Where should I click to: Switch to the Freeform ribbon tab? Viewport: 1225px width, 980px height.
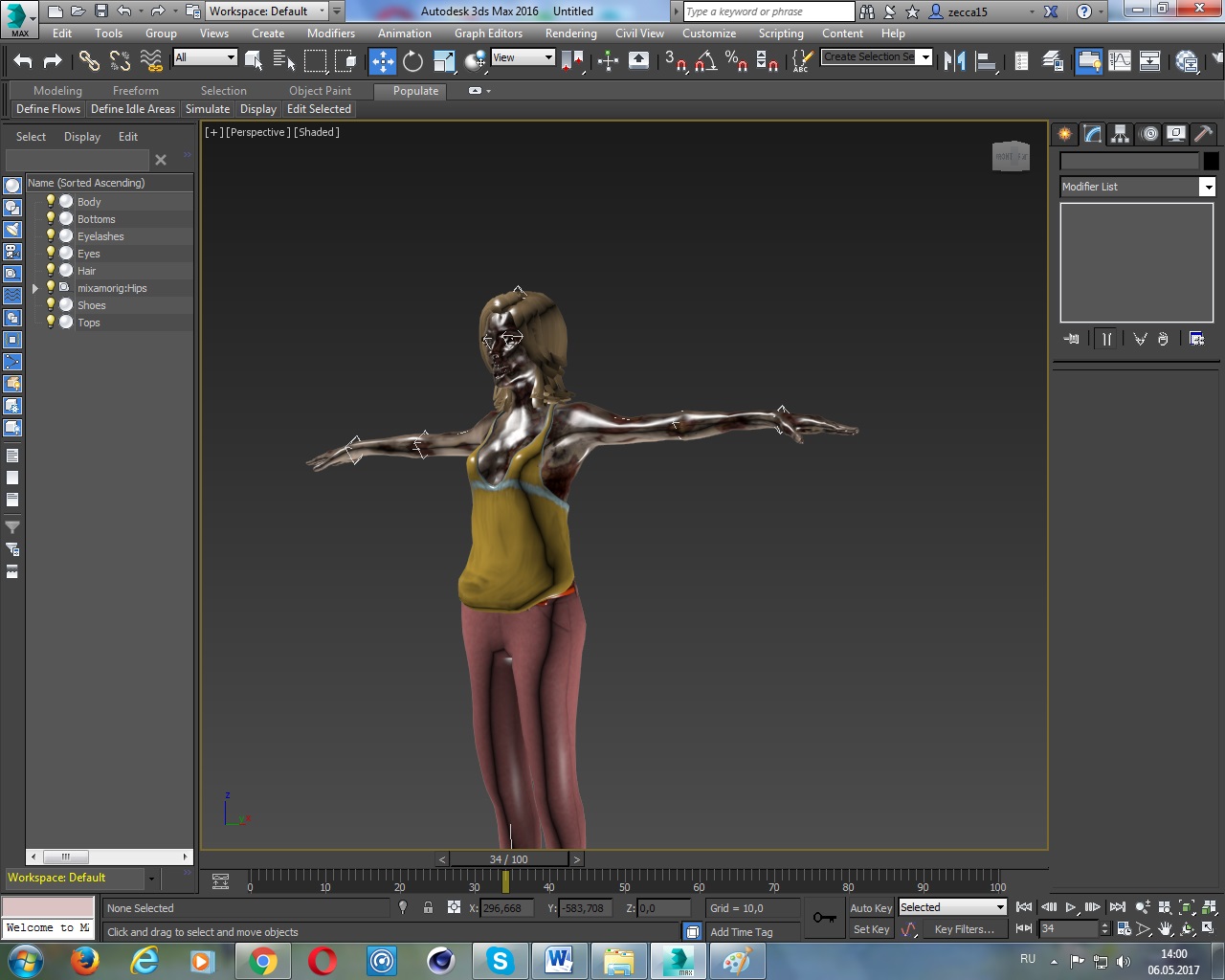[135, 91]
